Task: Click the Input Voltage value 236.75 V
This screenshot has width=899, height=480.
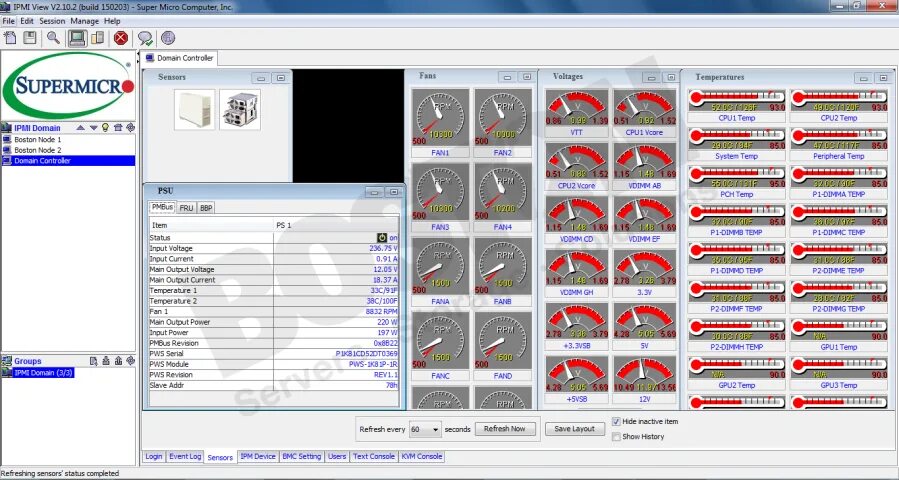Action: 383,248
